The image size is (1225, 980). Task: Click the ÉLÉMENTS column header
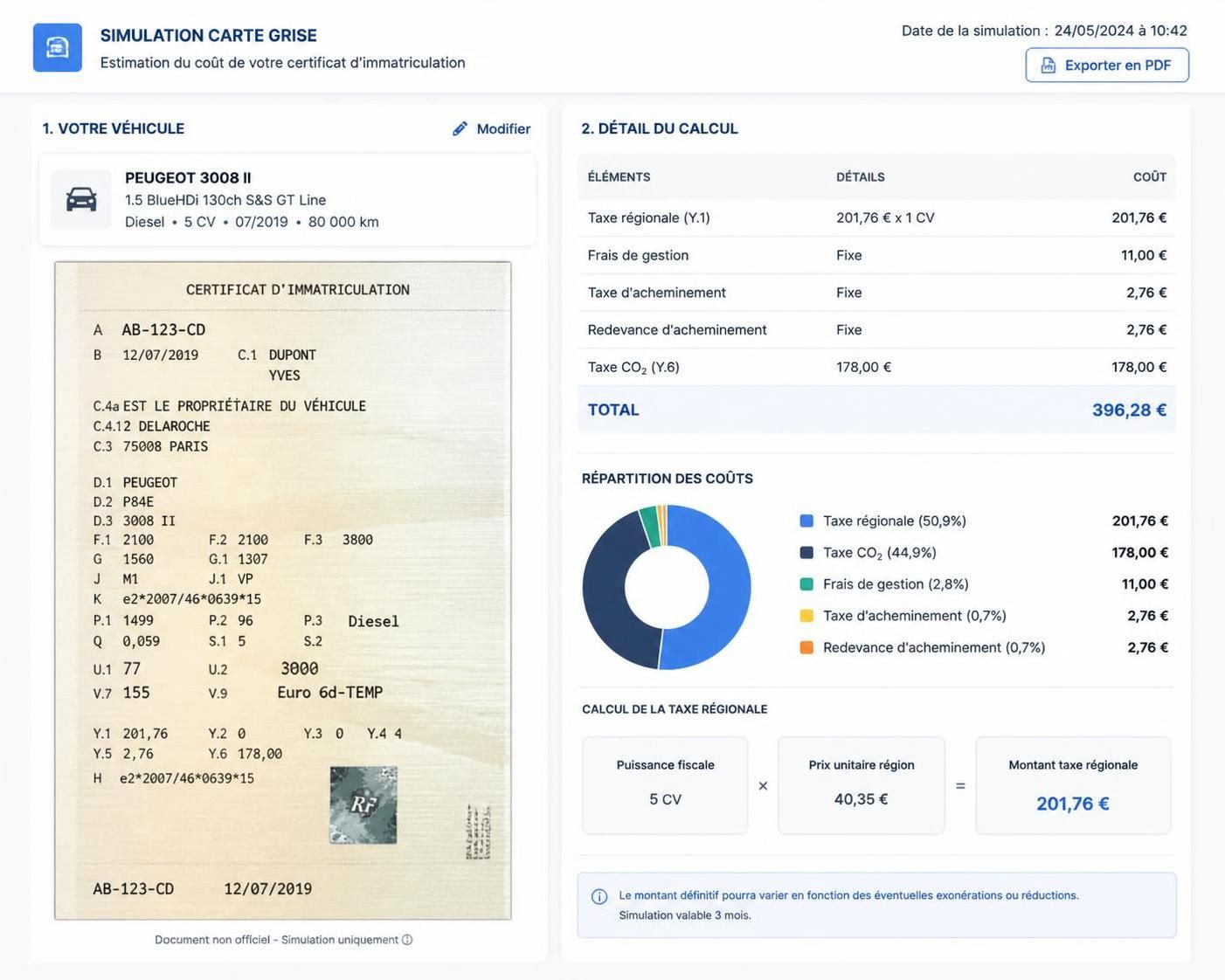coord(619,177)
